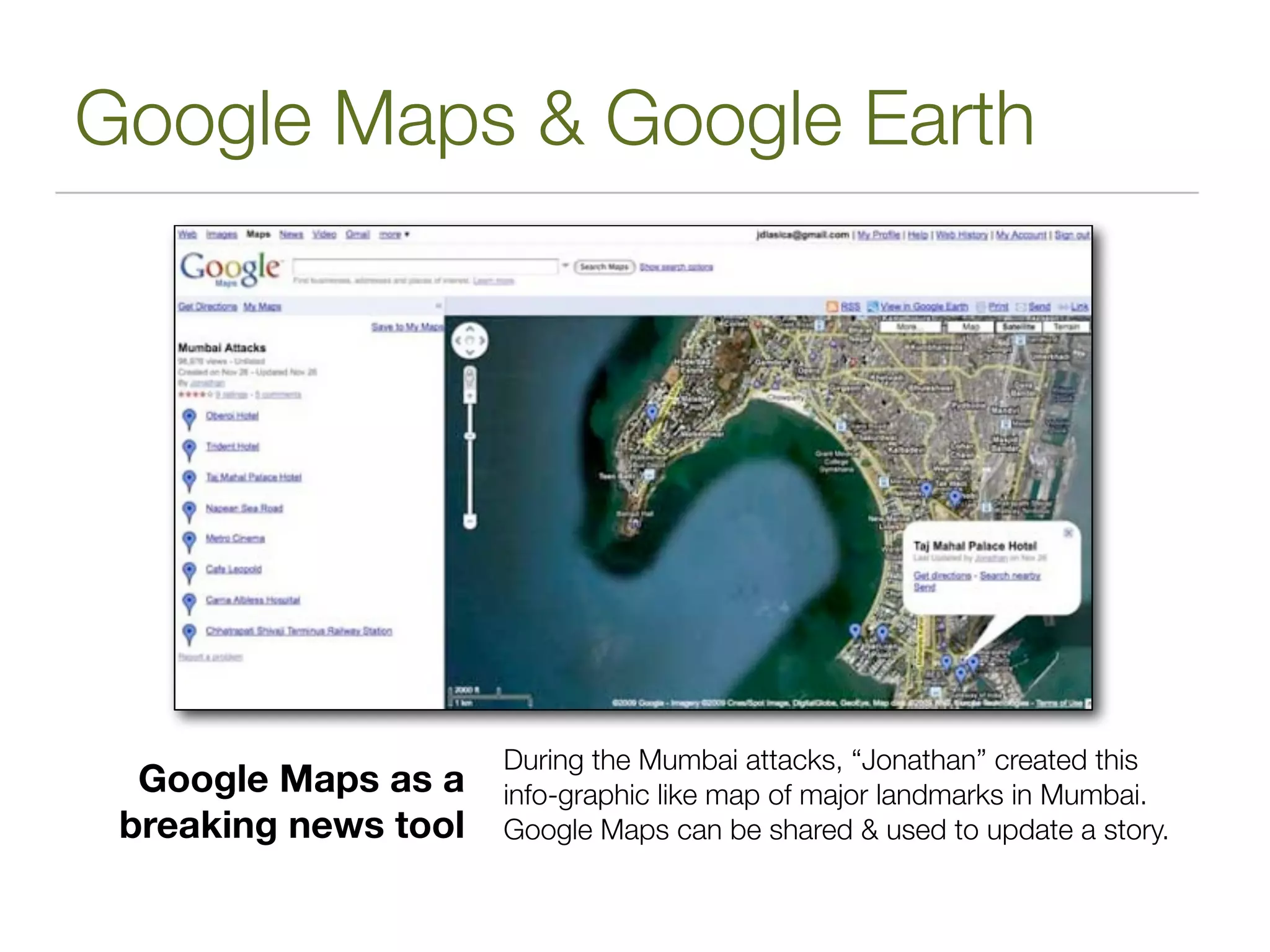Click the Cama Albless Hospital link
This screenshot has width=1270, height=952.
point(253,600)
